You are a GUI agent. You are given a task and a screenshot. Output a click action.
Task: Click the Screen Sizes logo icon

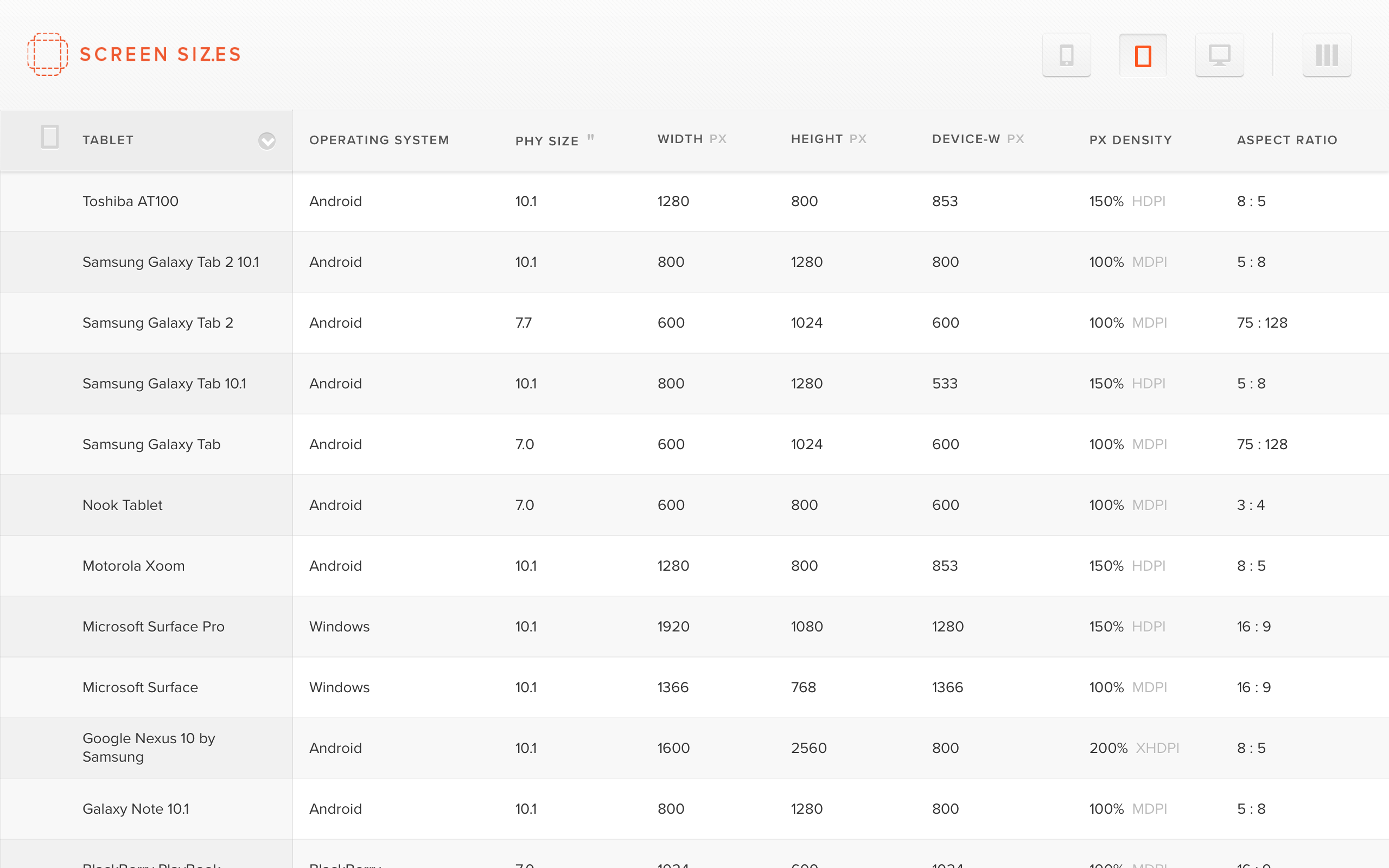coord(48,55)
